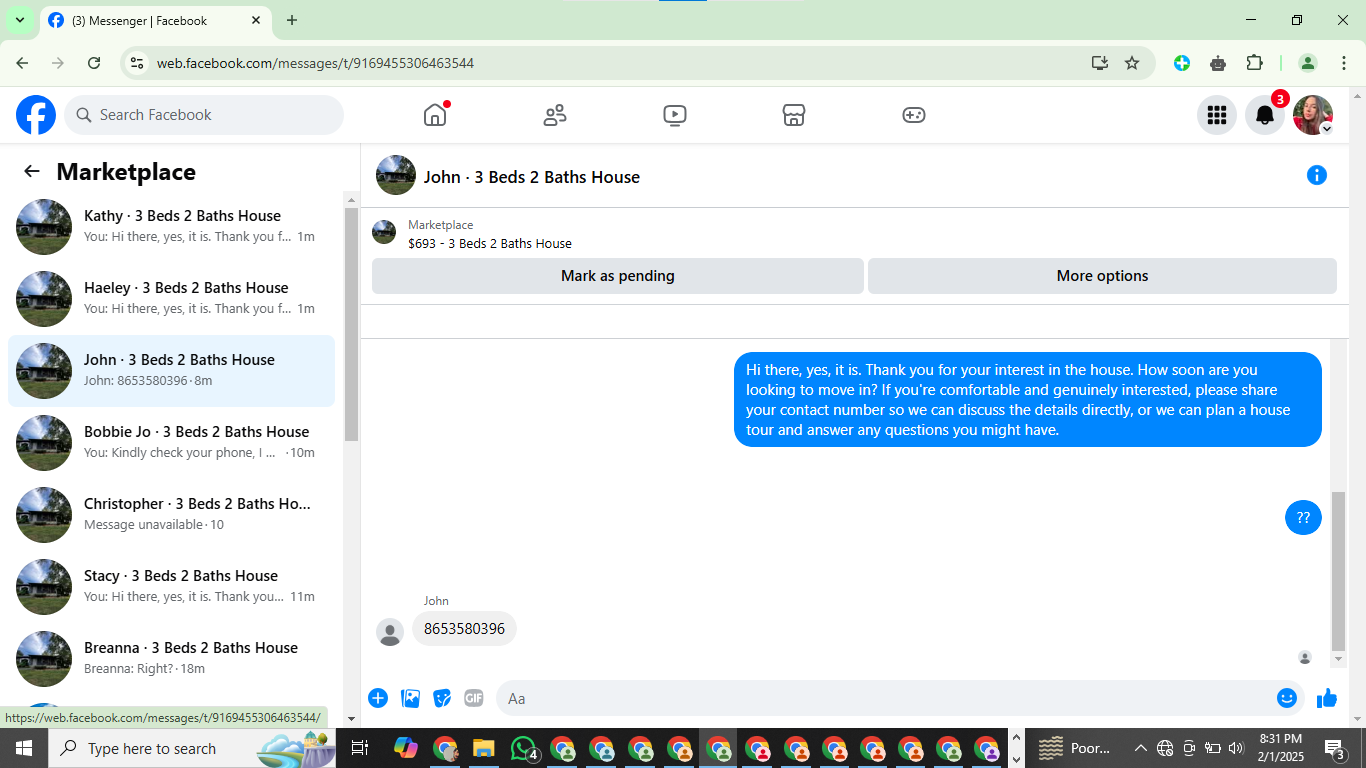Click Mark as pending button

[618, 276]
